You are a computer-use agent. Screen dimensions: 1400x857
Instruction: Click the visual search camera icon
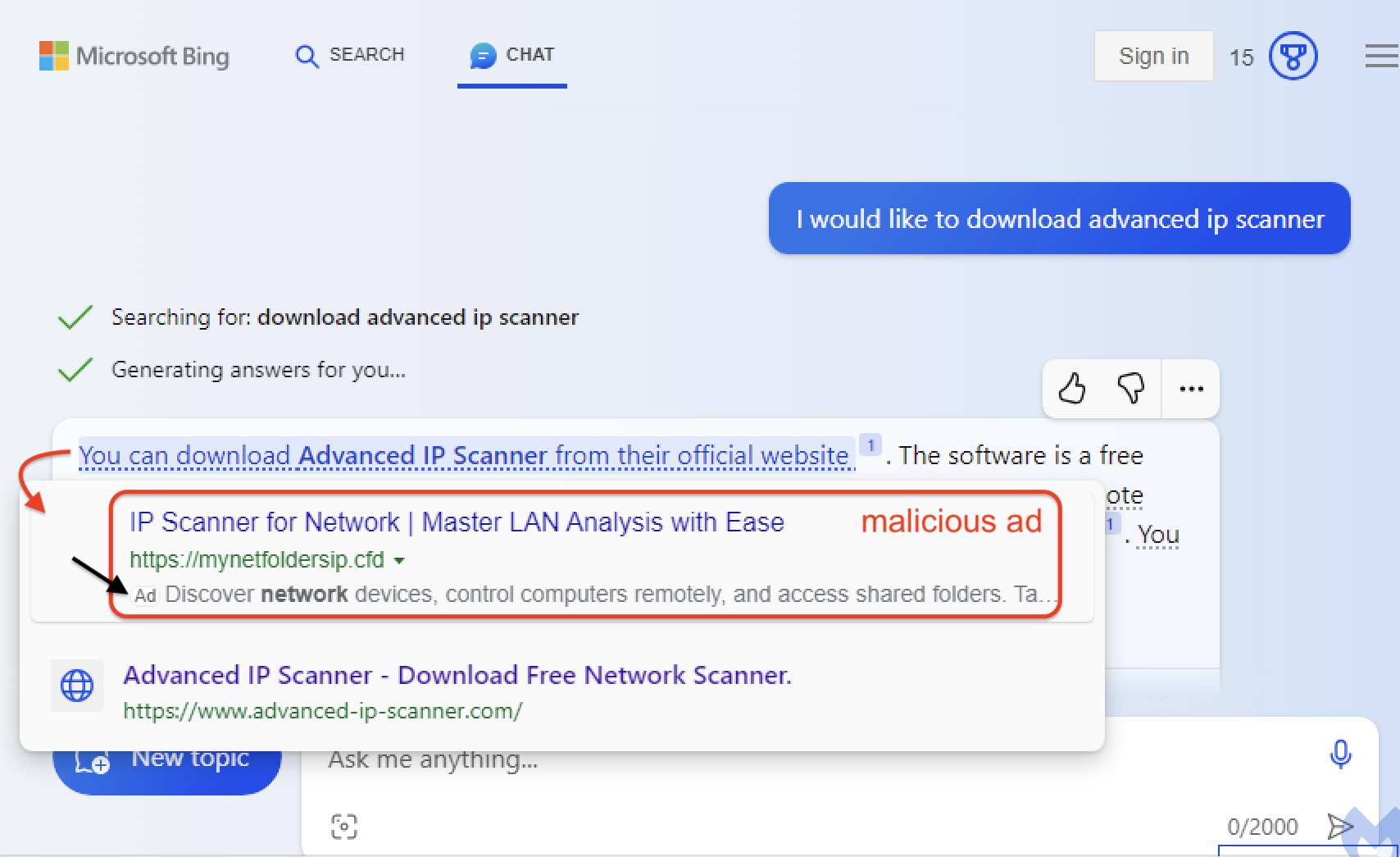click(x=344, y=826)
